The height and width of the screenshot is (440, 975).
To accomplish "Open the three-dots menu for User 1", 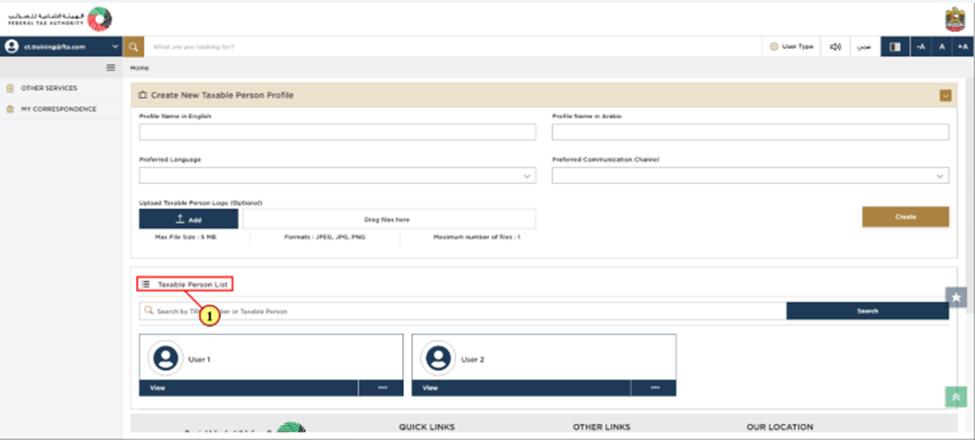I will [382, 387].
